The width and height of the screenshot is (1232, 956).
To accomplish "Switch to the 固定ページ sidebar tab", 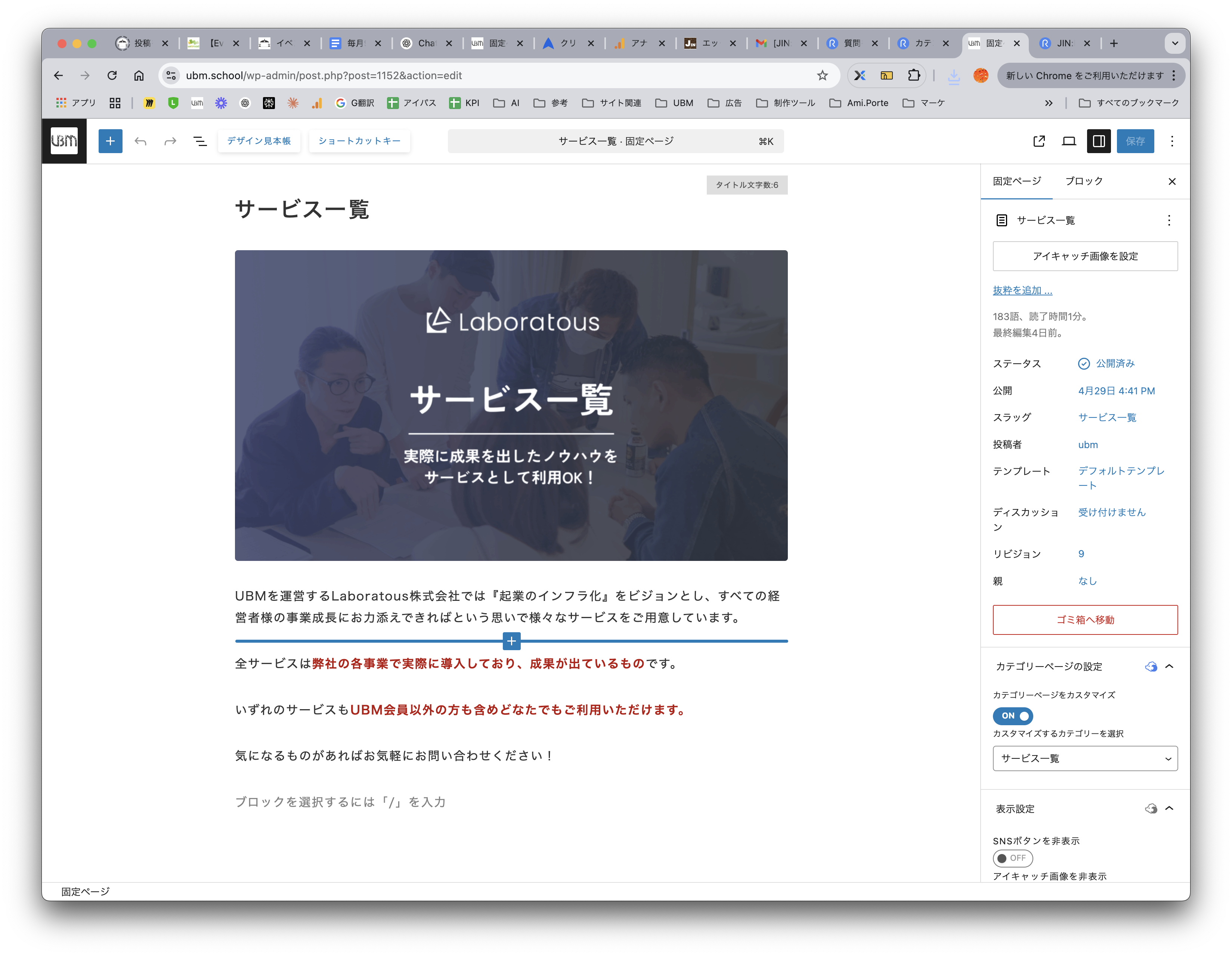I will tap(1016, 181).
